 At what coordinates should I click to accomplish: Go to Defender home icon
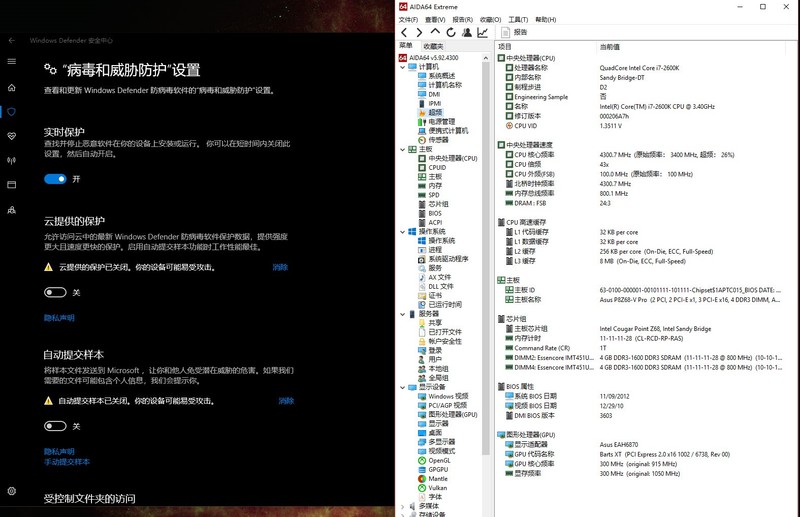pyautogui.click(x=12, y=88)
